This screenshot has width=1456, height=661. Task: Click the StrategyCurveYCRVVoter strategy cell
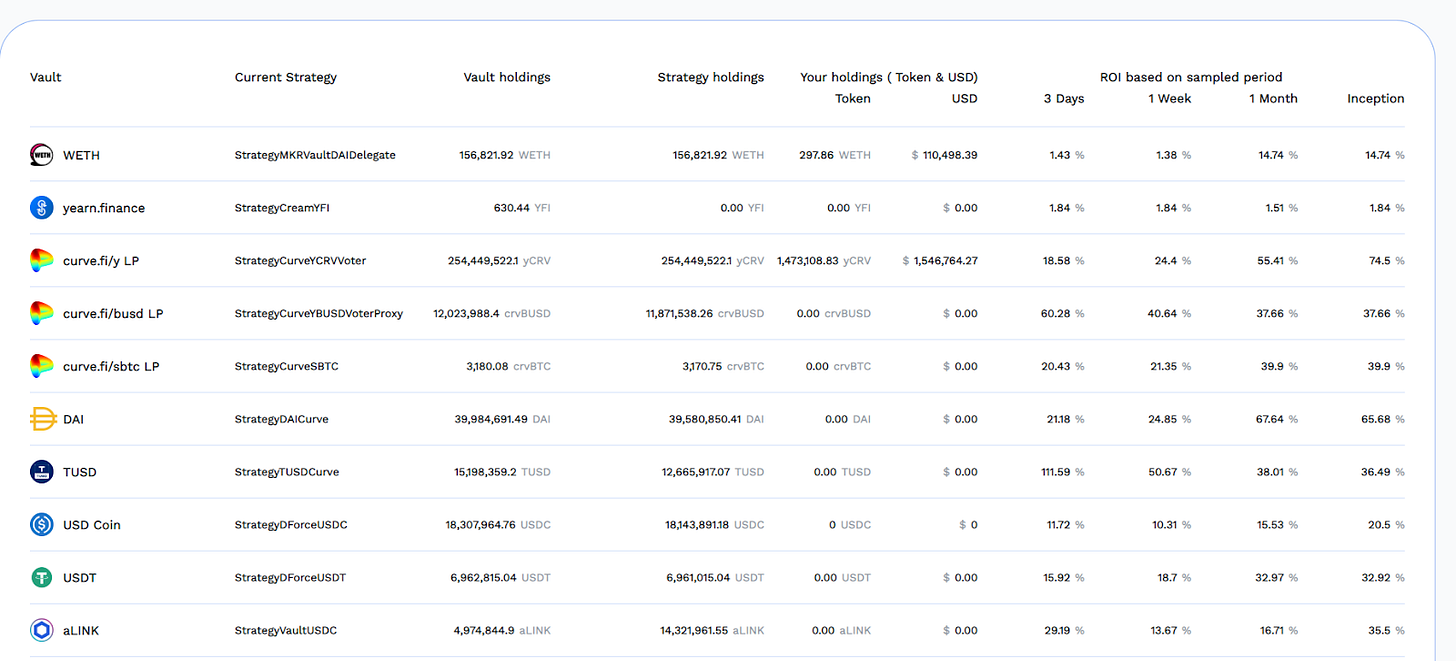(300, 261)
